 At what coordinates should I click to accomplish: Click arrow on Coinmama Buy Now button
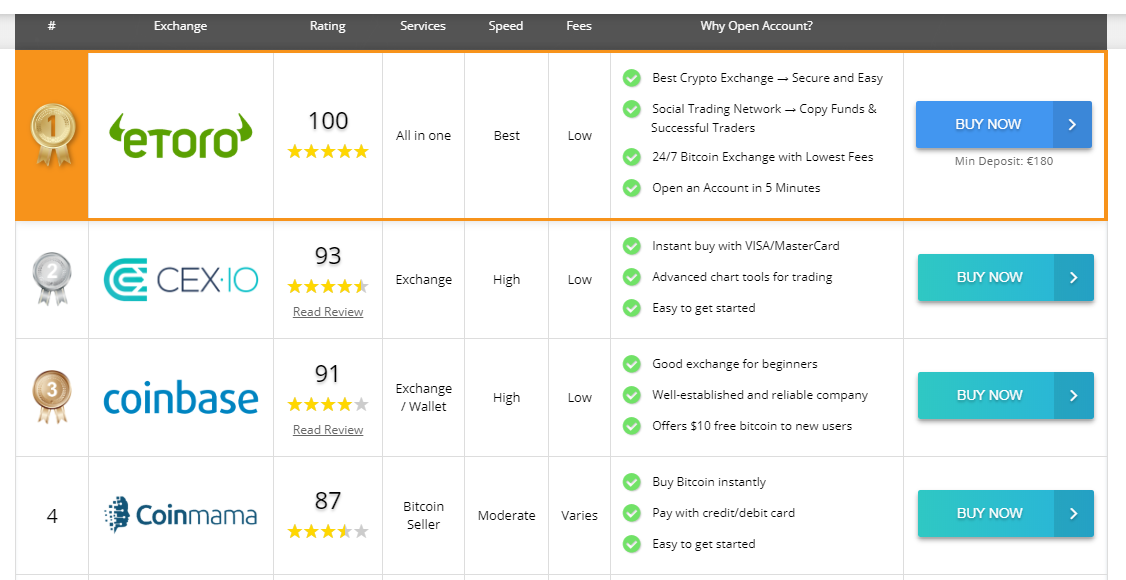click(1073, 514)
